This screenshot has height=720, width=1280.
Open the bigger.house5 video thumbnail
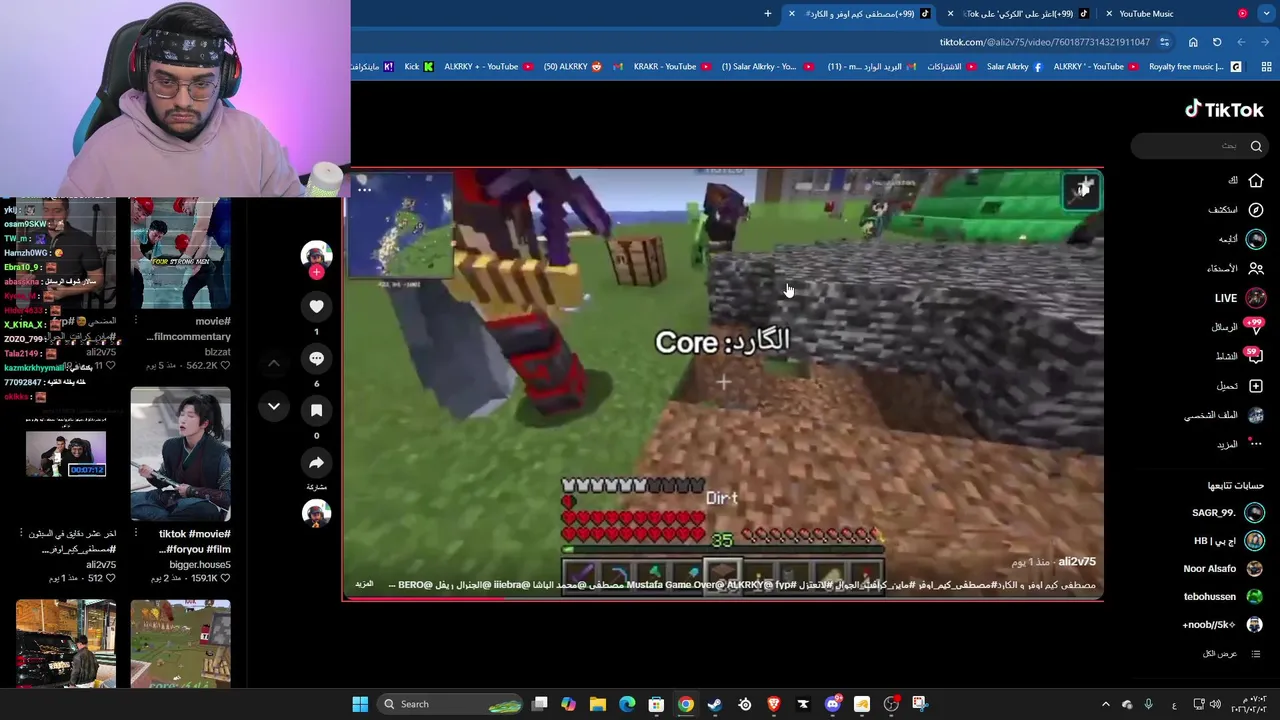click(x=180, y=455)
